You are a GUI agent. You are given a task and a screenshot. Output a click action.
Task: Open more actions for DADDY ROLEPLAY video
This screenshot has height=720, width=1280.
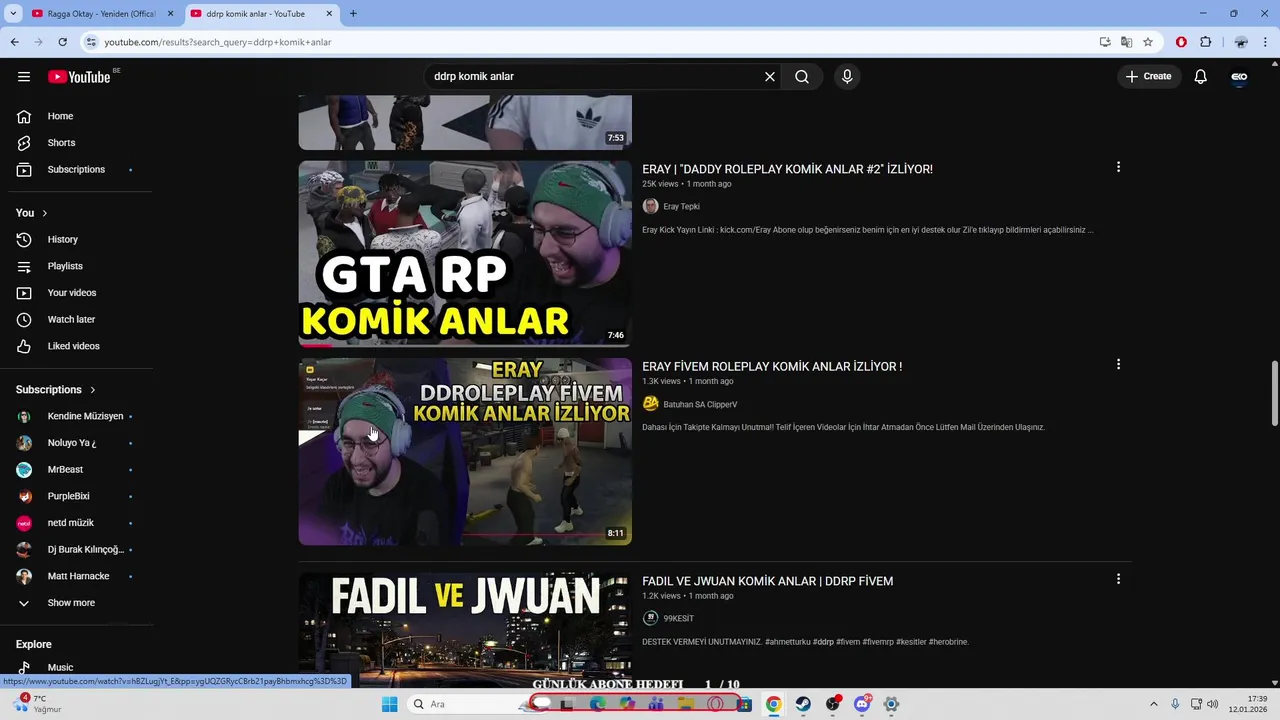(x=1118, y=168)
